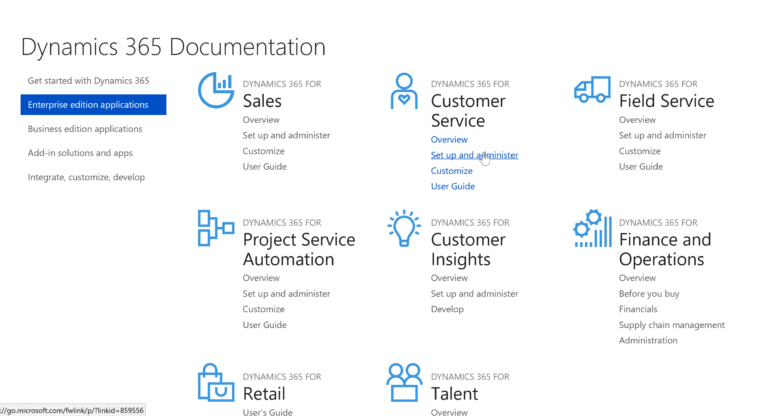
Task: Open Customer Service Overview link
Action: (449, 139)
